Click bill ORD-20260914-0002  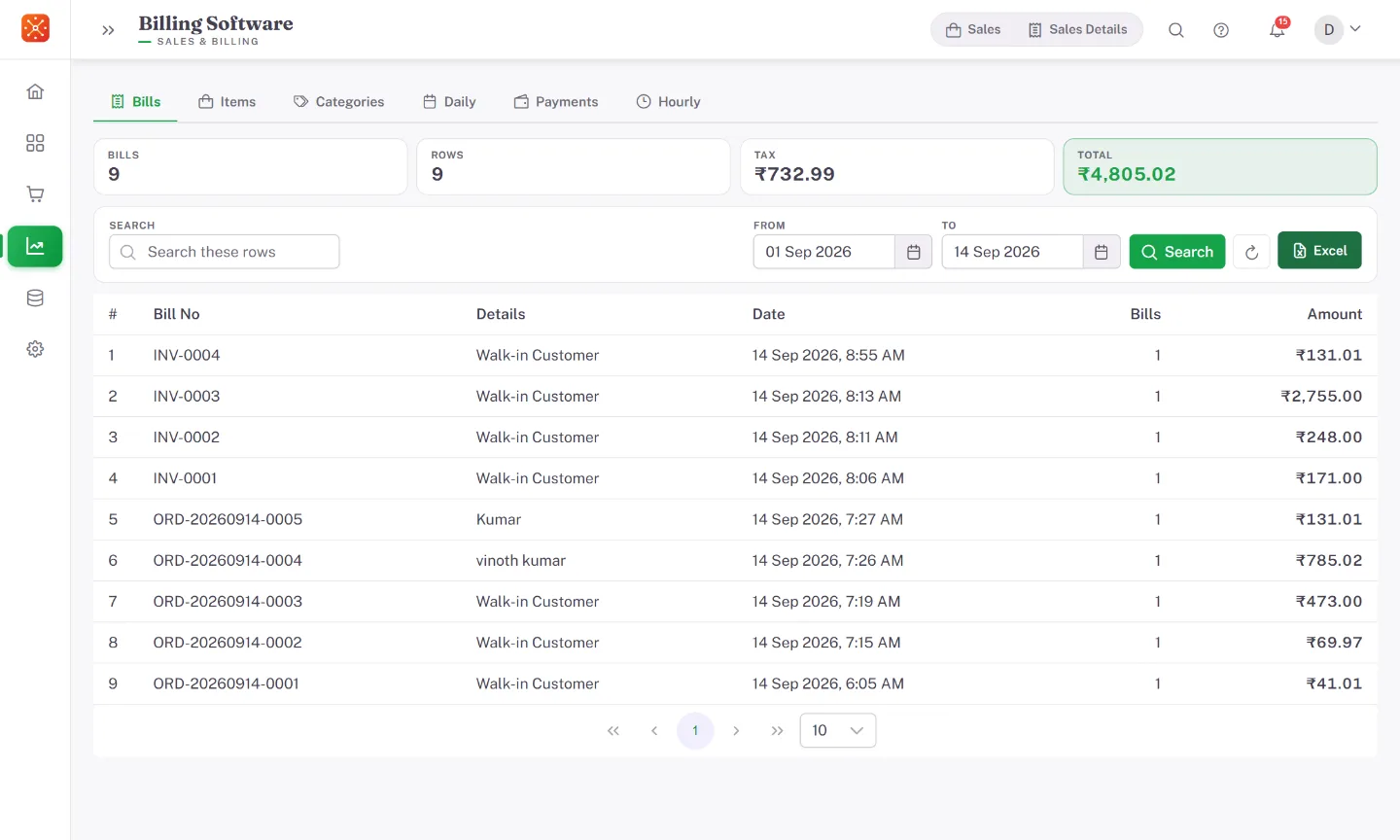coord(228,643)
